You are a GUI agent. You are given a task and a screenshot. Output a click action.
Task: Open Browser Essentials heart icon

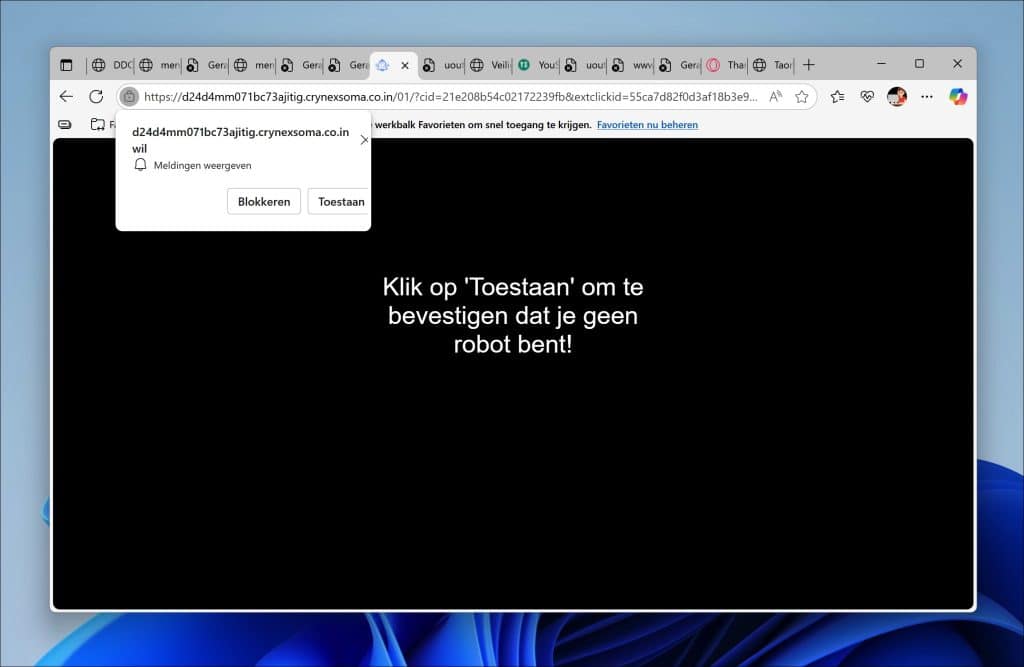pyautogui.click(x=867, y=97)
